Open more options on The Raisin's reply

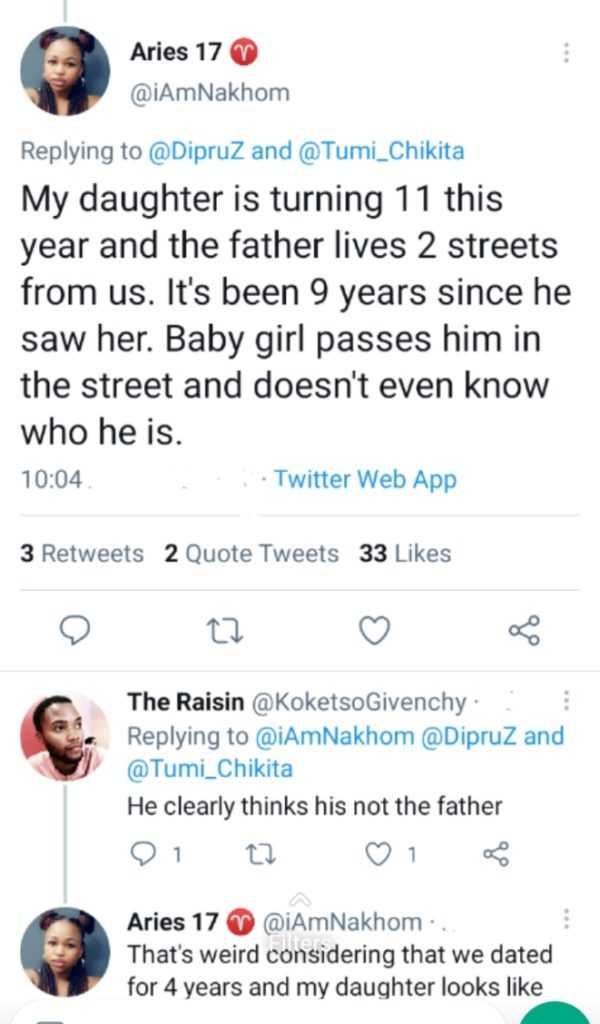tap(567, 702)
